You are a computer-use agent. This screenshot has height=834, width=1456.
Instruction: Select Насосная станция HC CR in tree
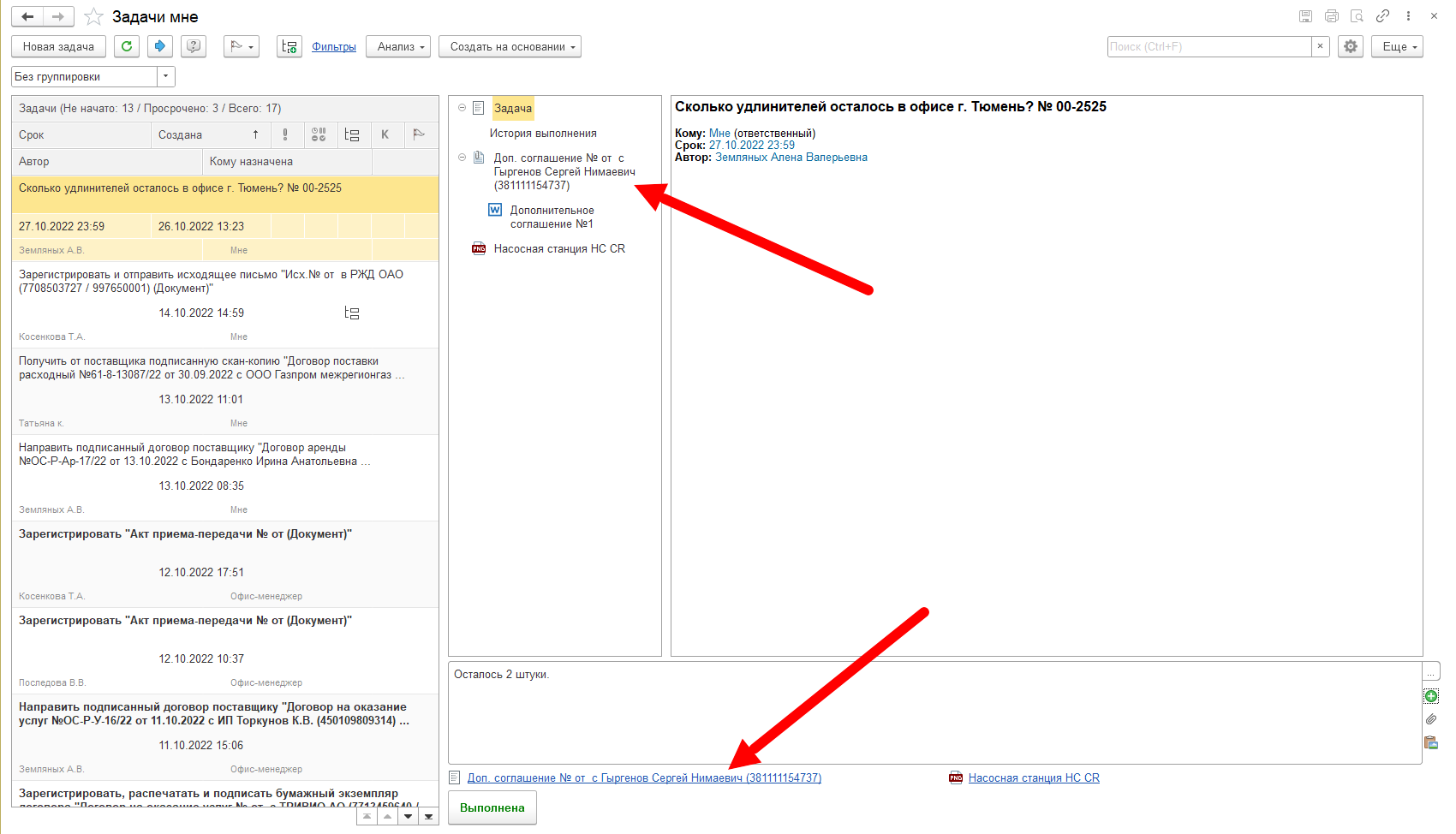559,249
